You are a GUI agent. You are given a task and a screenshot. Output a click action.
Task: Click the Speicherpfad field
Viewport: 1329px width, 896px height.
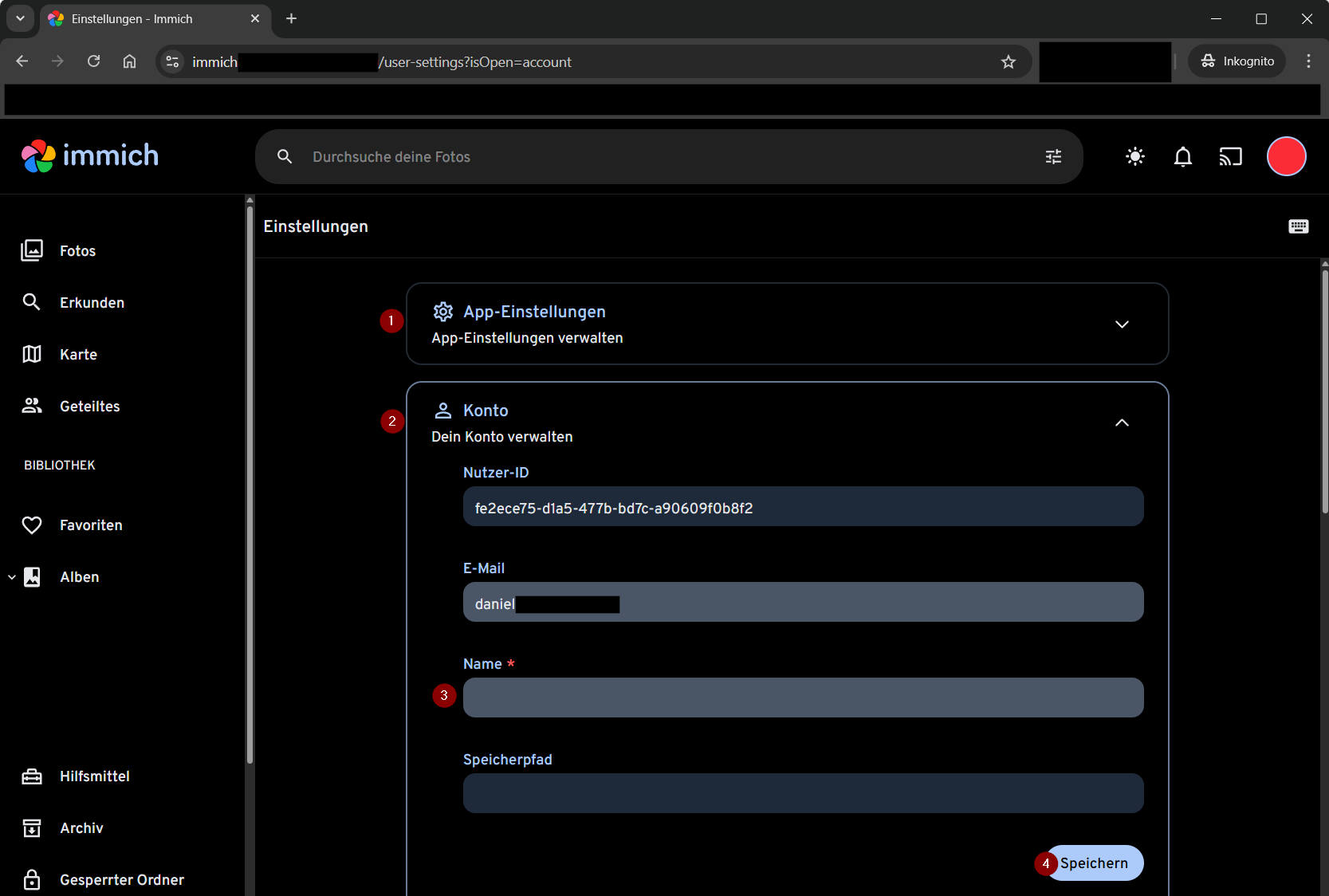click(803, 794)
